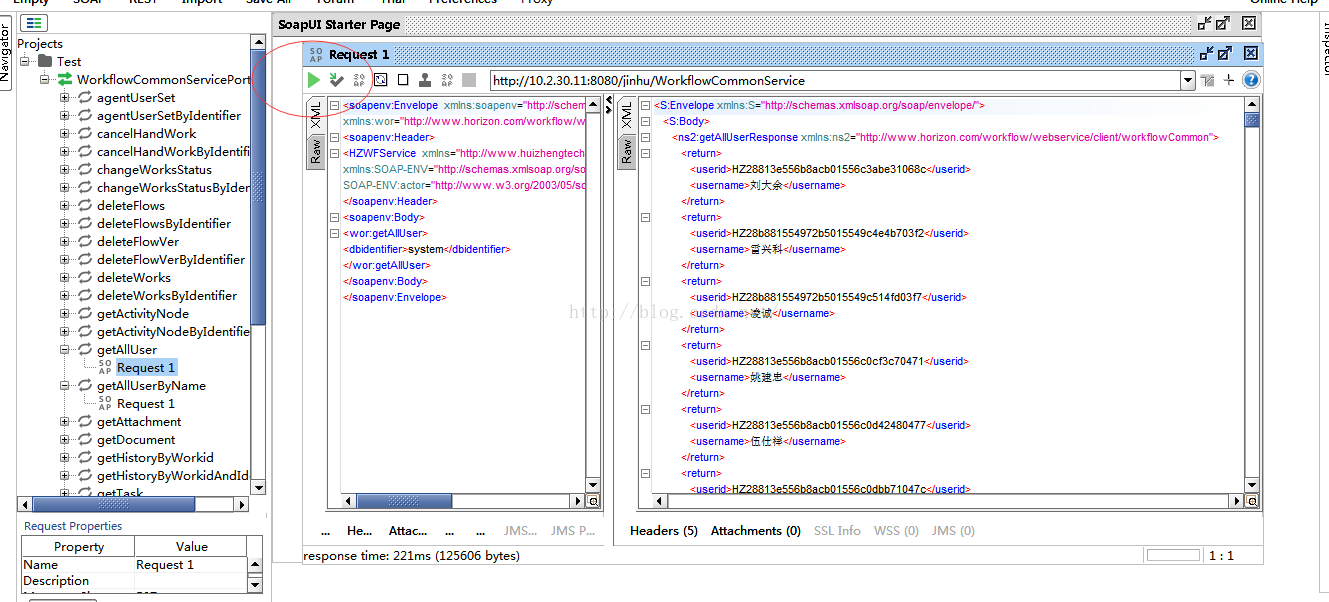Image resolution: width=1329 pixels, height=602 pixels.
Task: Expand the getAttachment operation node
Action: pyautogui.click(x=65, y=421)
